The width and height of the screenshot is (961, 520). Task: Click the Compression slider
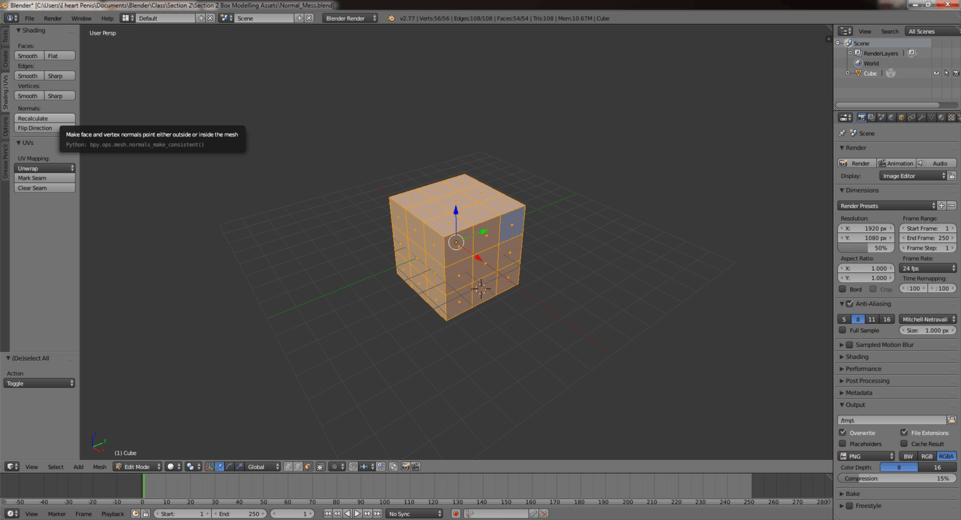tap(896, 479)
